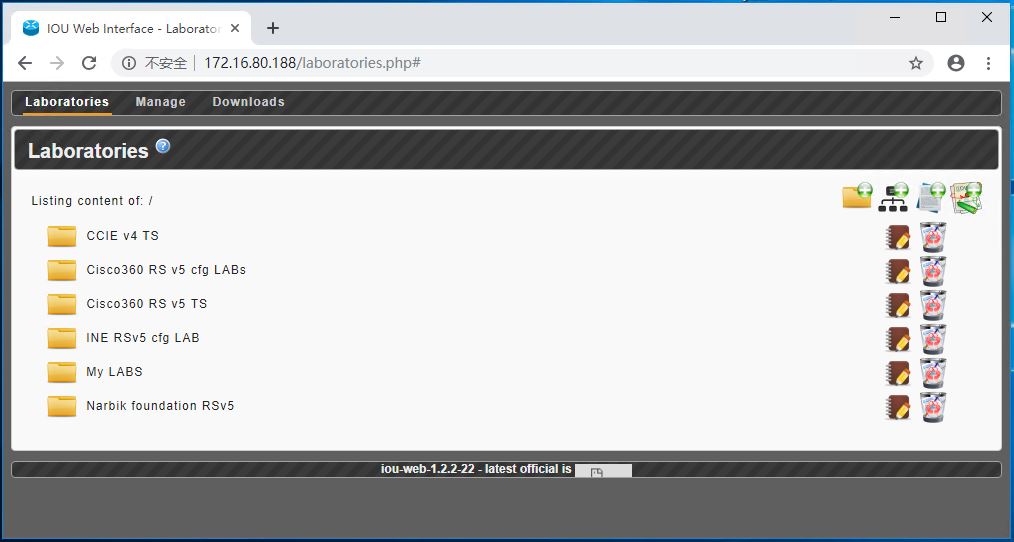Open the CCIE v4 TS folder link
Screen dimensions: 1014x542
122,236
